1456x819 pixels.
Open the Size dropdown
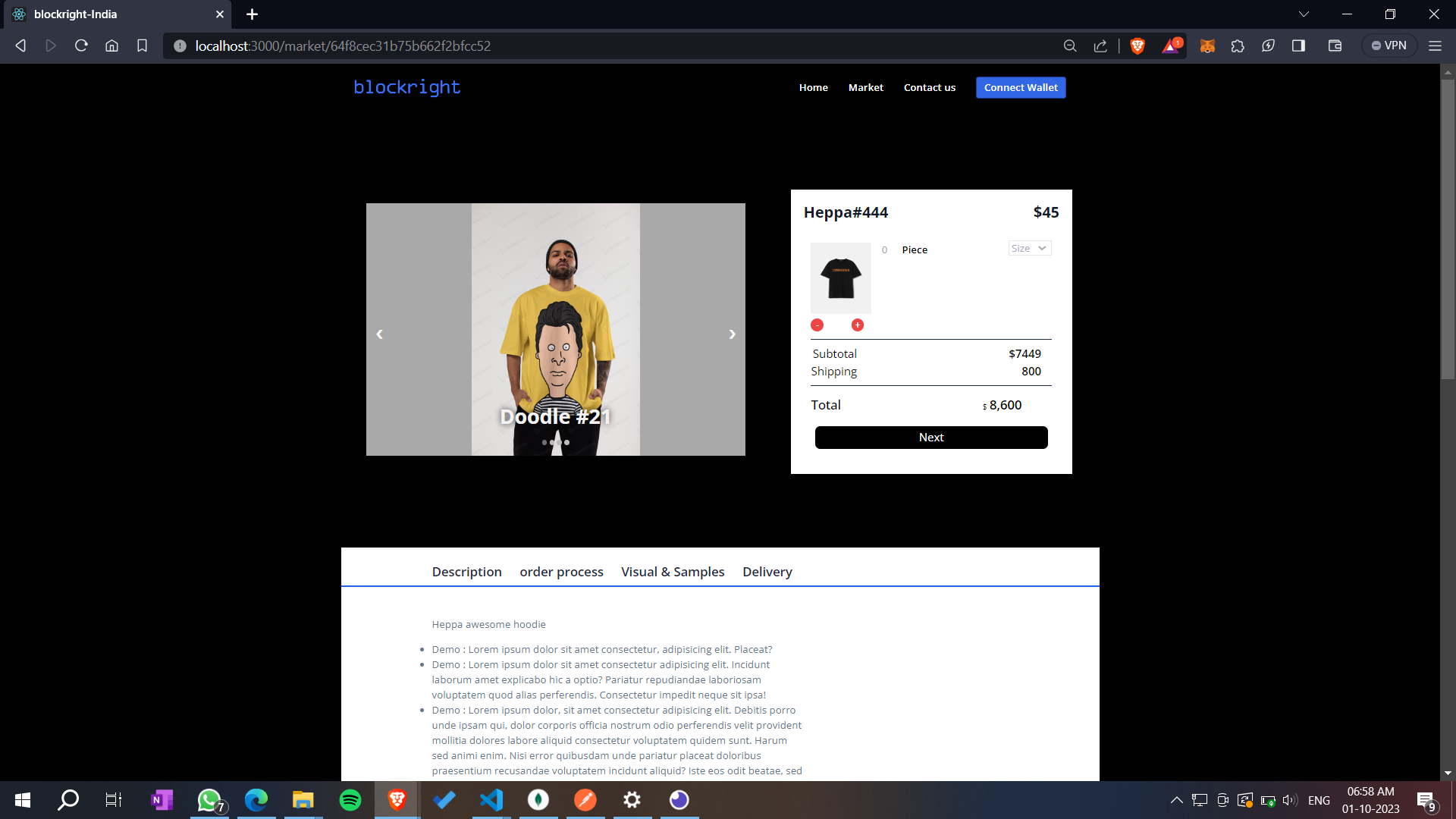pos(1029,249)
